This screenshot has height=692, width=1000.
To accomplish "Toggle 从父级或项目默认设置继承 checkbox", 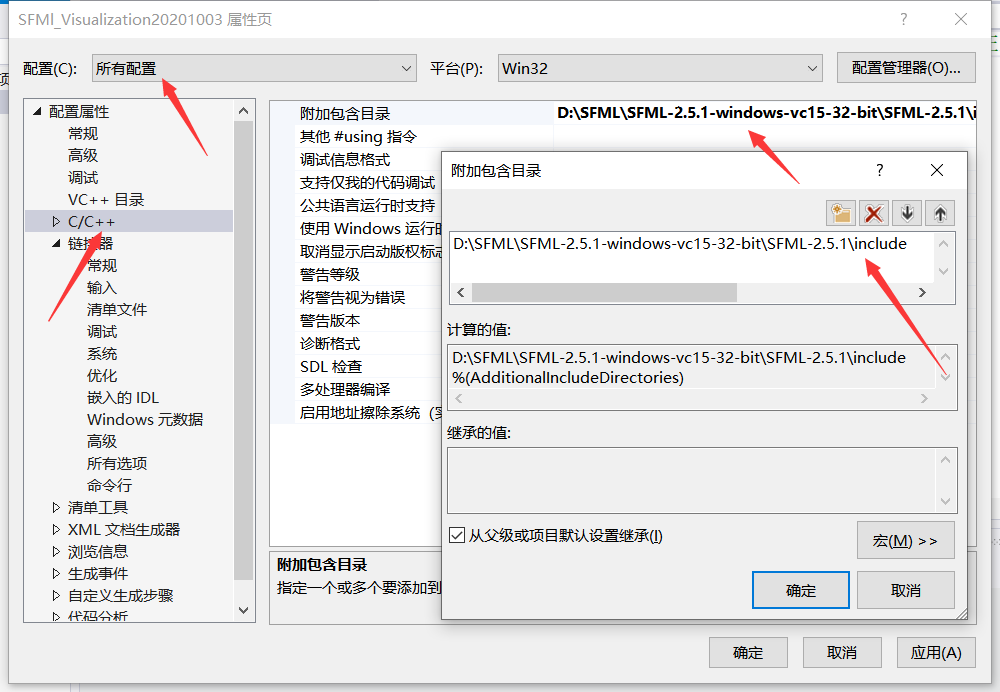I will pos(457,535).
